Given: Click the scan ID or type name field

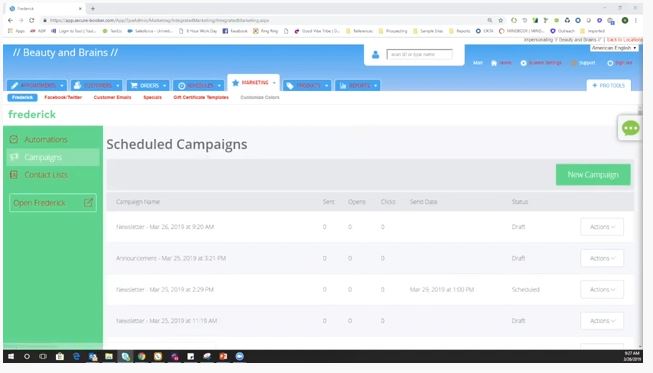Looking at the screenshot, I should click(419, 55).
